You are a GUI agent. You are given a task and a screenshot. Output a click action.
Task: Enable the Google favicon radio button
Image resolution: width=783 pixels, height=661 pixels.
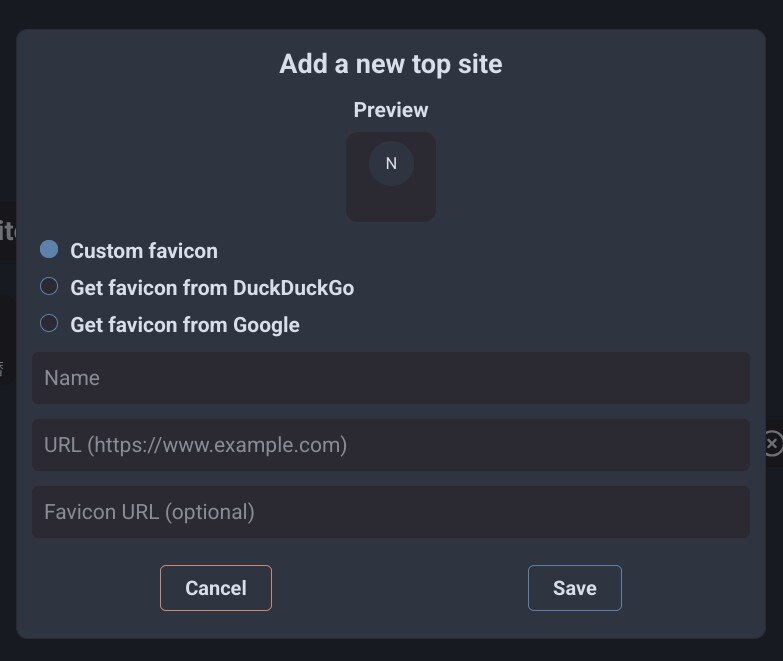click(49, 324)
